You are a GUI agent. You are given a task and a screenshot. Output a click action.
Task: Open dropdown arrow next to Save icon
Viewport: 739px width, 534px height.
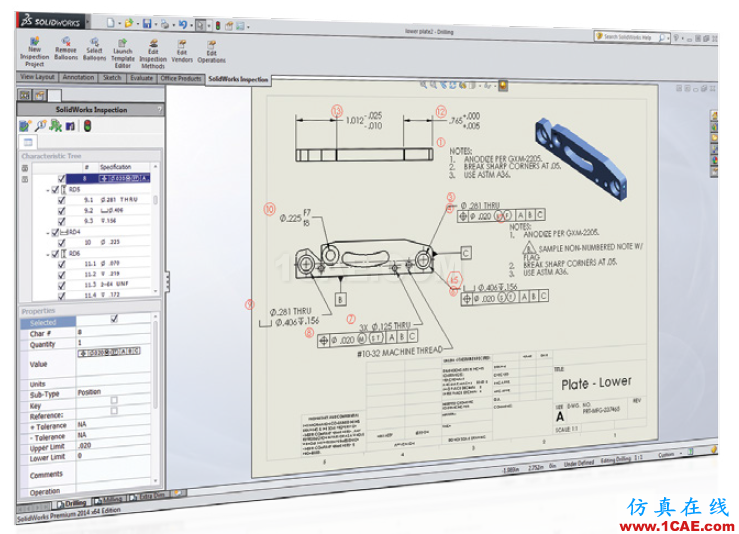click(155, 24)
